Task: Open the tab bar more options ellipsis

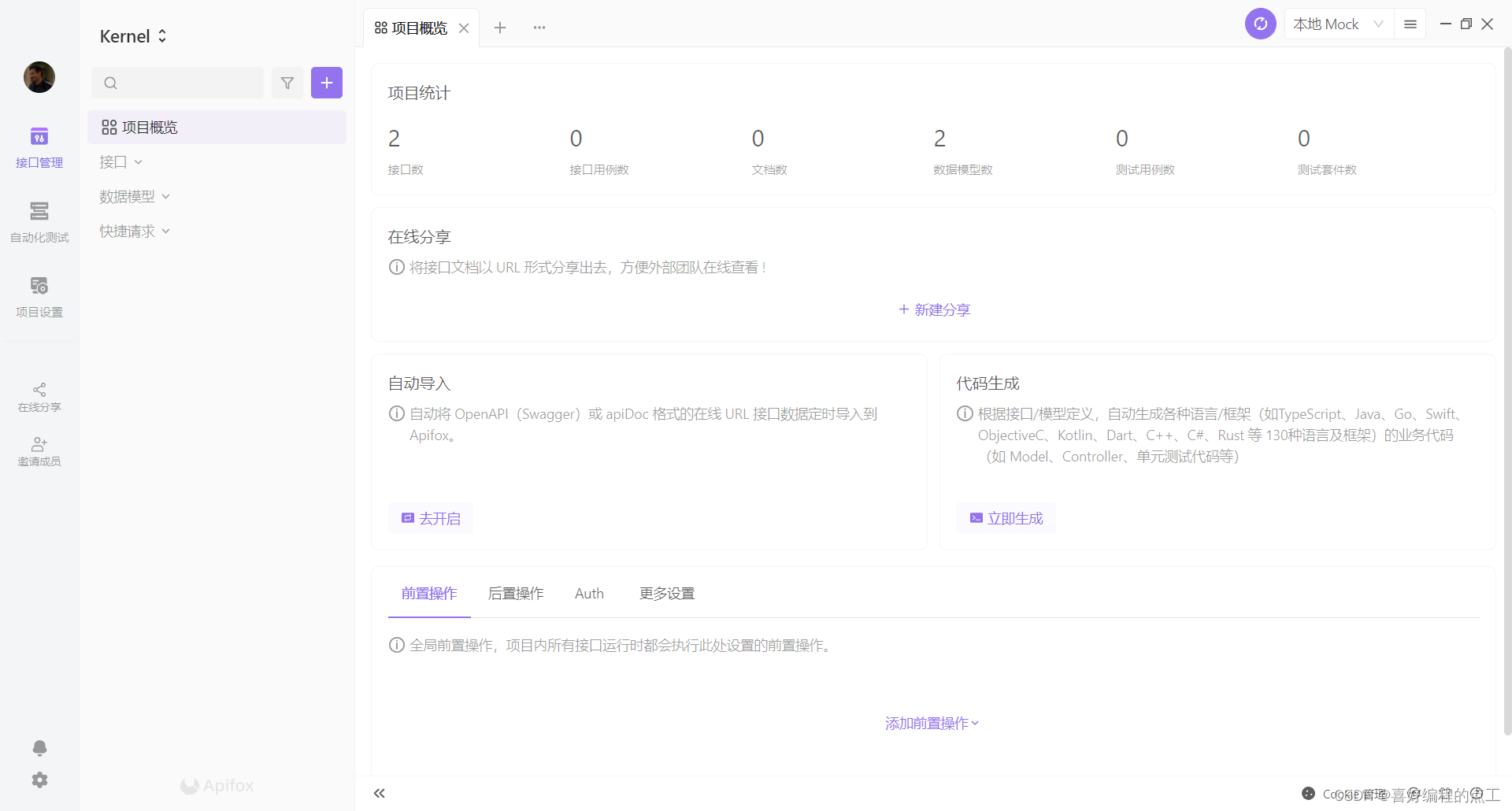Action: pos(539,28)
